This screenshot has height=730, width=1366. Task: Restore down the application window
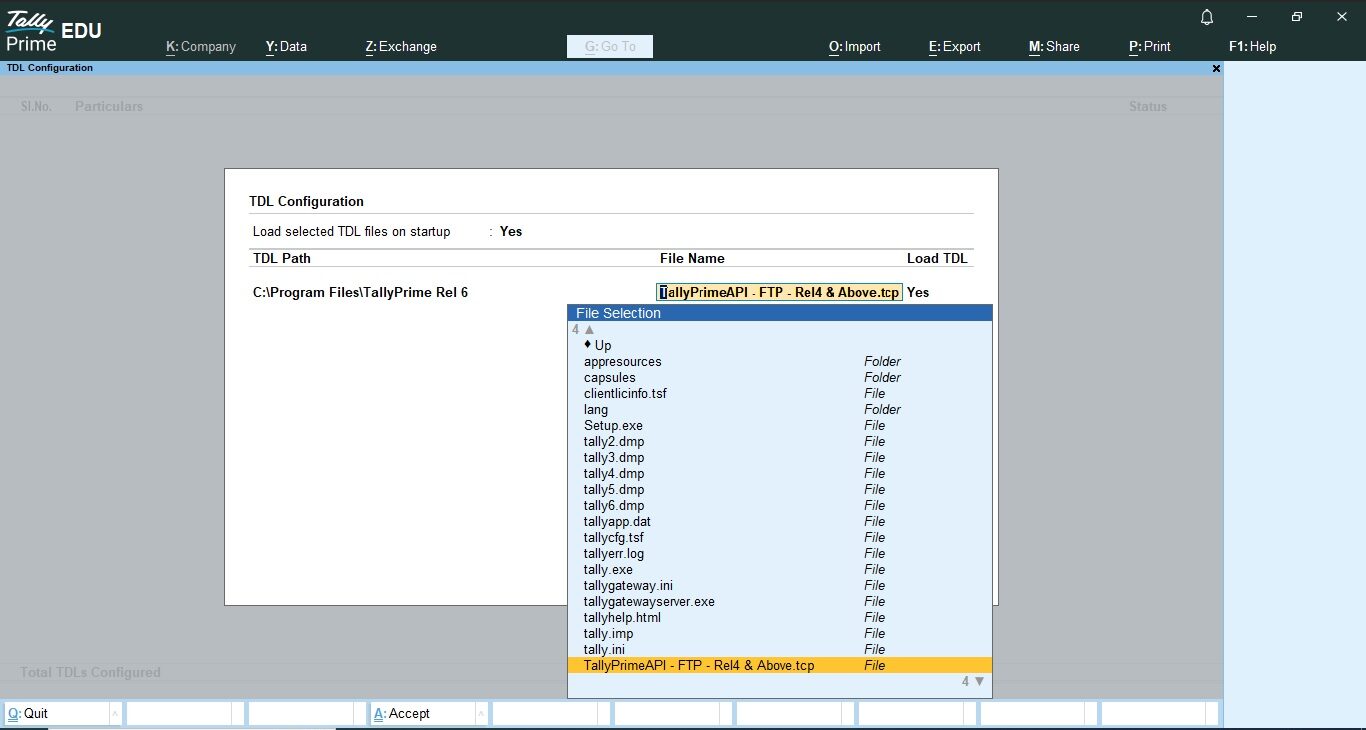[1297, 17]
